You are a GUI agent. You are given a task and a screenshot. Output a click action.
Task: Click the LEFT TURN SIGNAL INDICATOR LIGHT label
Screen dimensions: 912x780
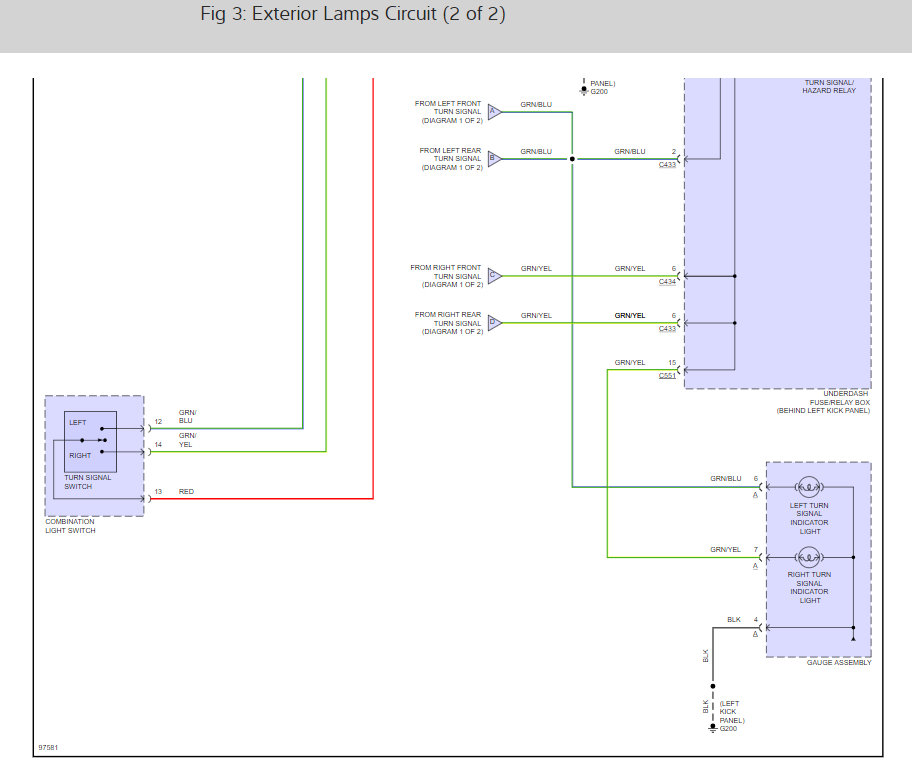point(809,518)
